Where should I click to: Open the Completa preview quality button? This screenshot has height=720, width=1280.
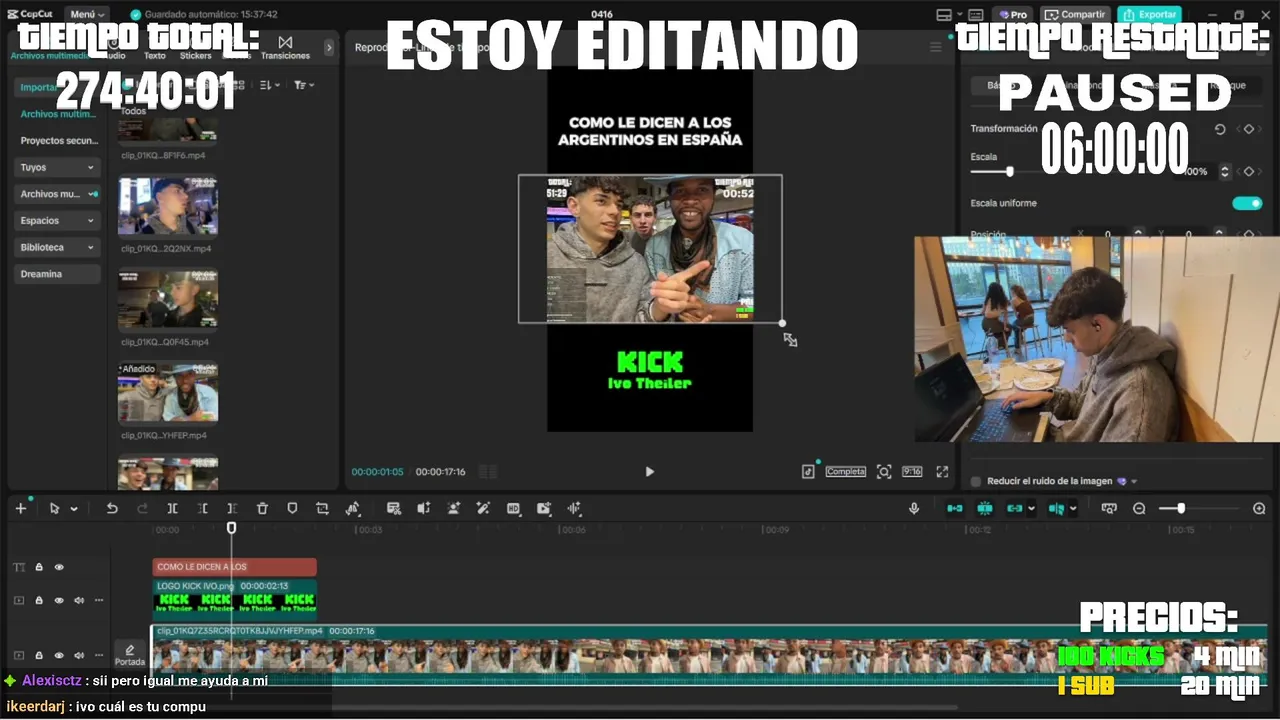point(845,471)
